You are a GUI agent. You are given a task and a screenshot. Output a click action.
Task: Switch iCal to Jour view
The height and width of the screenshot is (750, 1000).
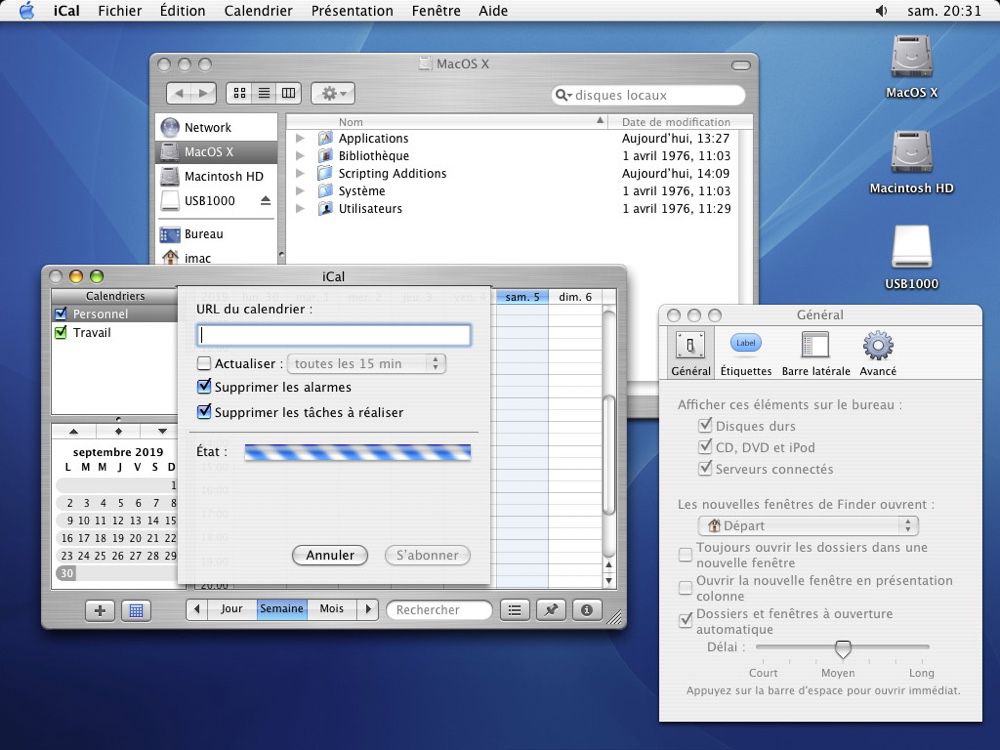[232, 609]
